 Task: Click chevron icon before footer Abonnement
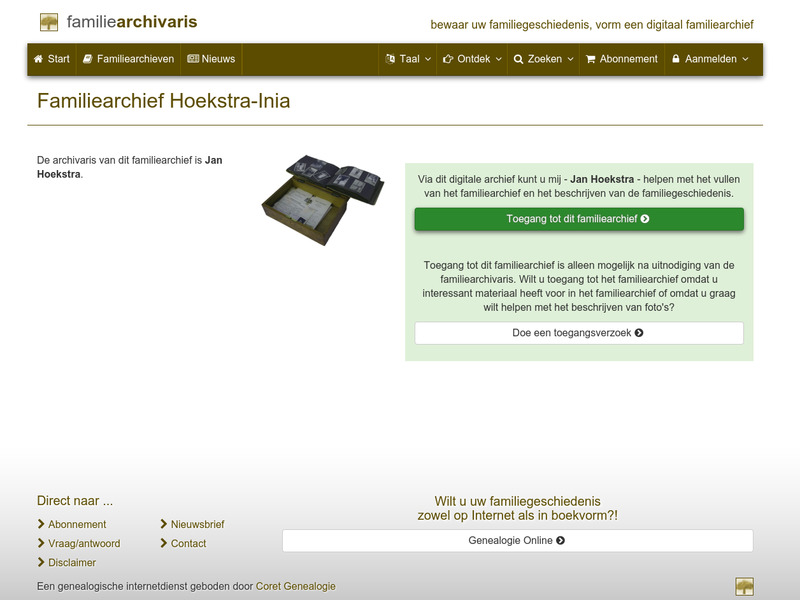click(41, 524)
